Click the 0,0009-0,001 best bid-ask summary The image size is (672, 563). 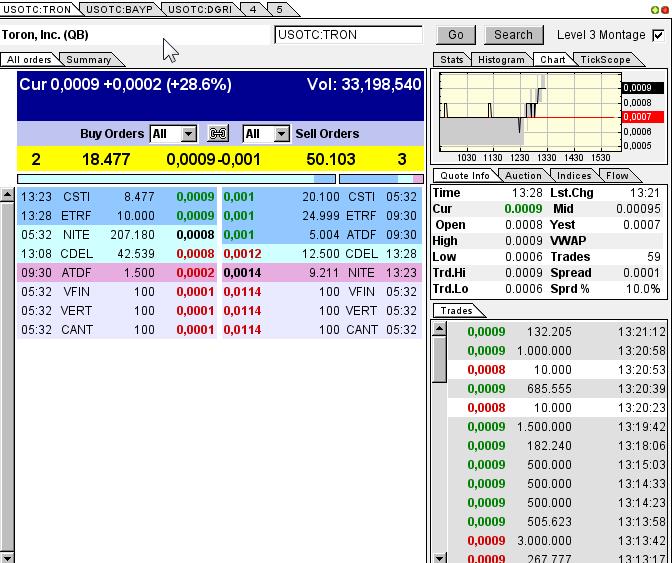tap(213, 159)
